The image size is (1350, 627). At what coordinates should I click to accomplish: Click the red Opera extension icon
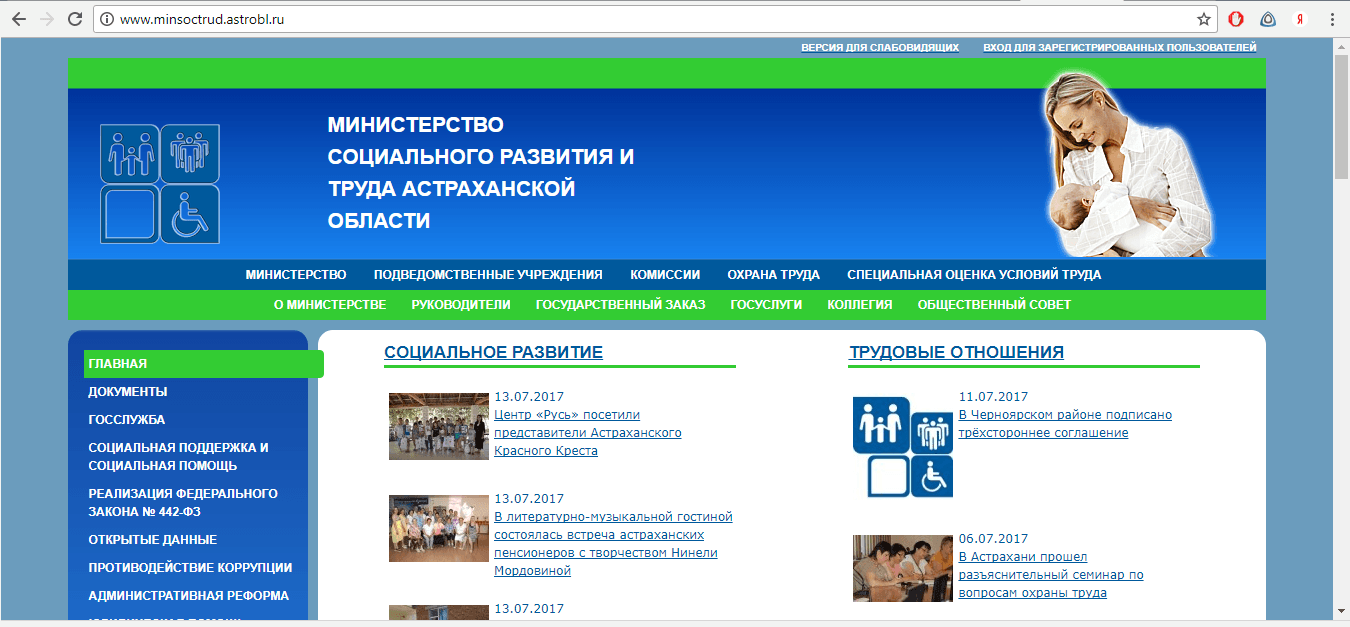(1236, 19)
